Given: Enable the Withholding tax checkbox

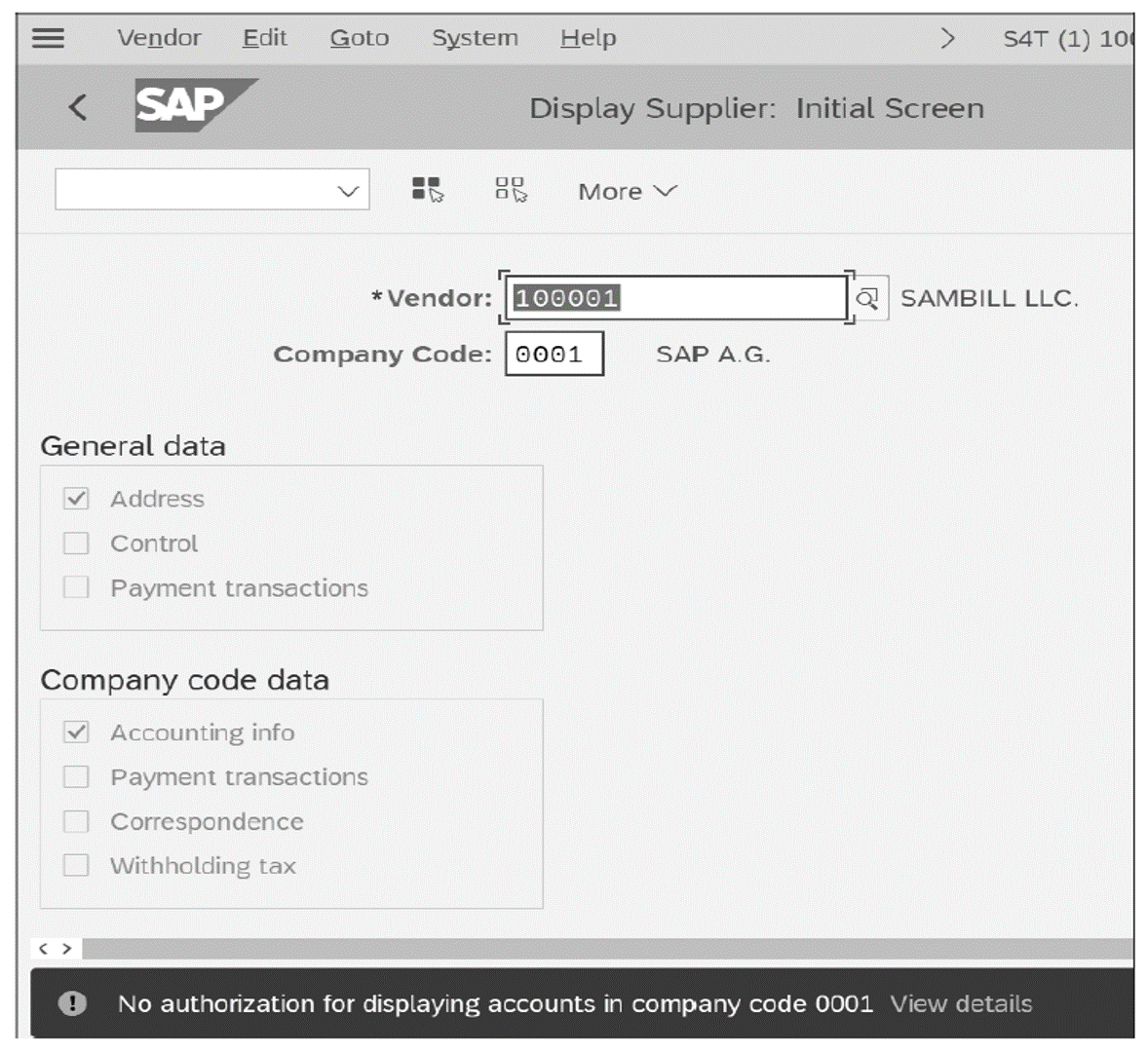Looking at the screenshot, I should tap(76, 866).
